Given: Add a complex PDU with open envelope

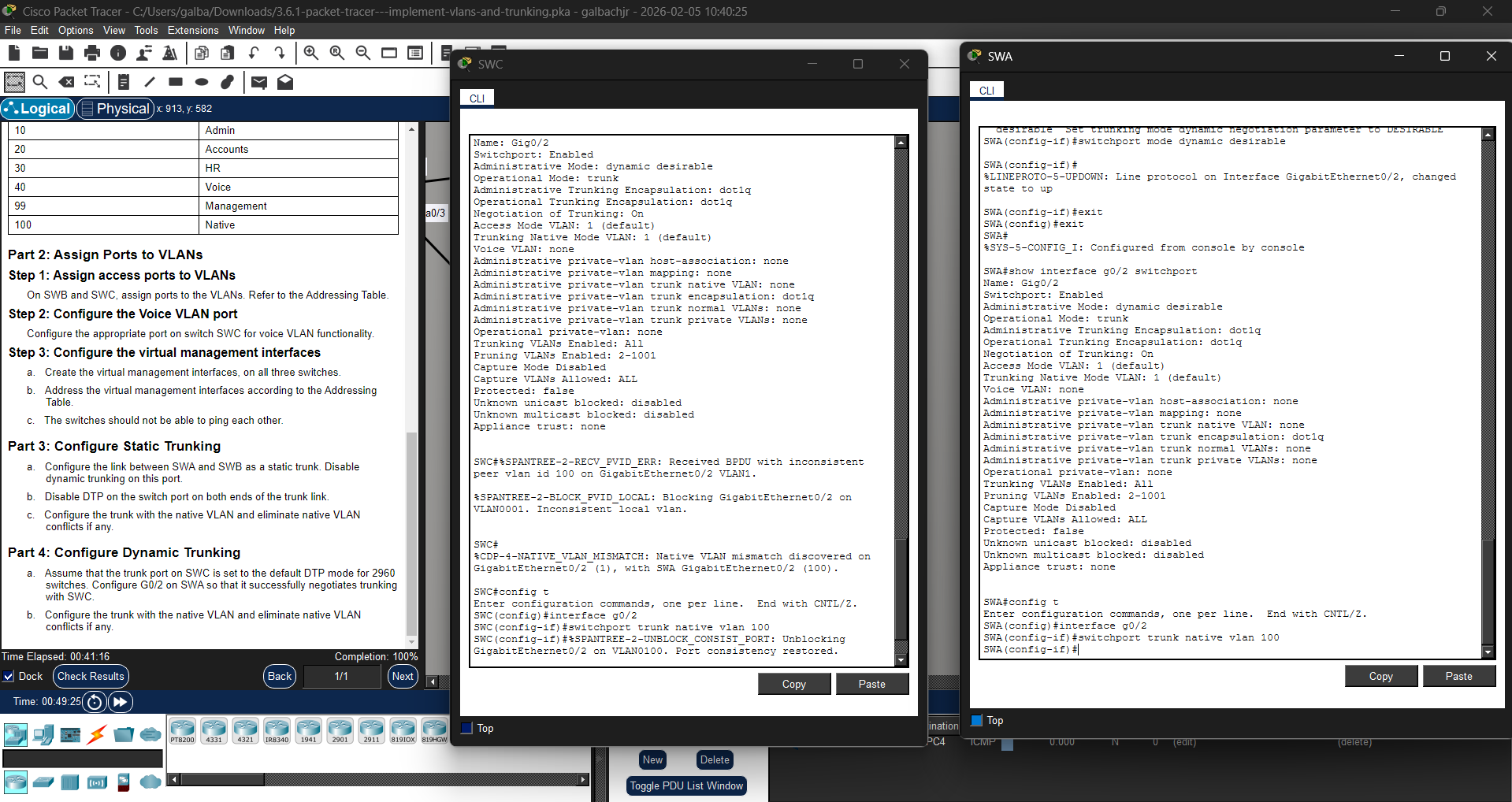Looking at the screenshot, I should [285, 82].
